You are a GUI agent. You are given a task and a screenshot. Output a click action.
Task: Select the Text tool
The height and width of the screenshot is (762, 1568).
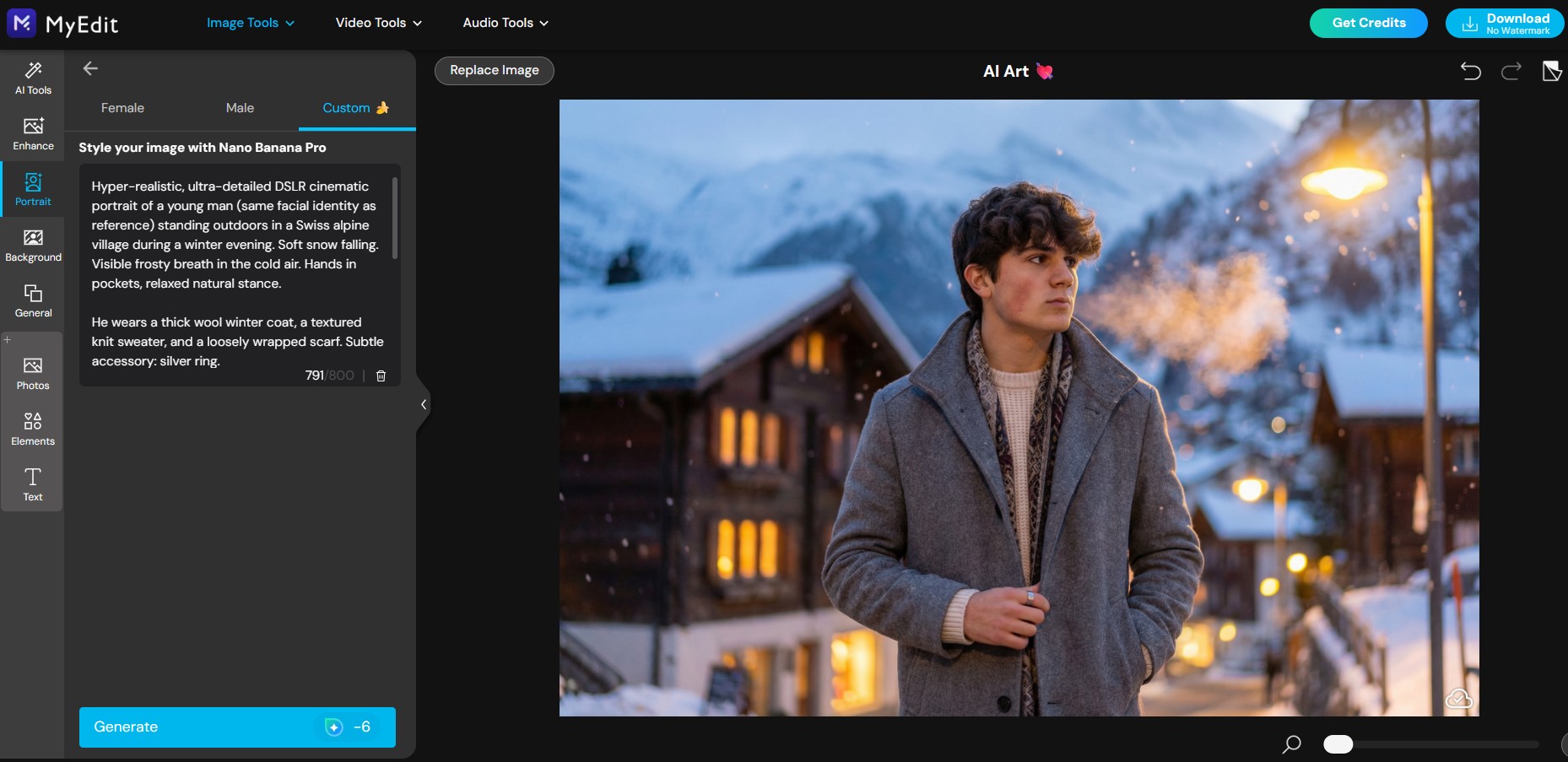[33, 484]
